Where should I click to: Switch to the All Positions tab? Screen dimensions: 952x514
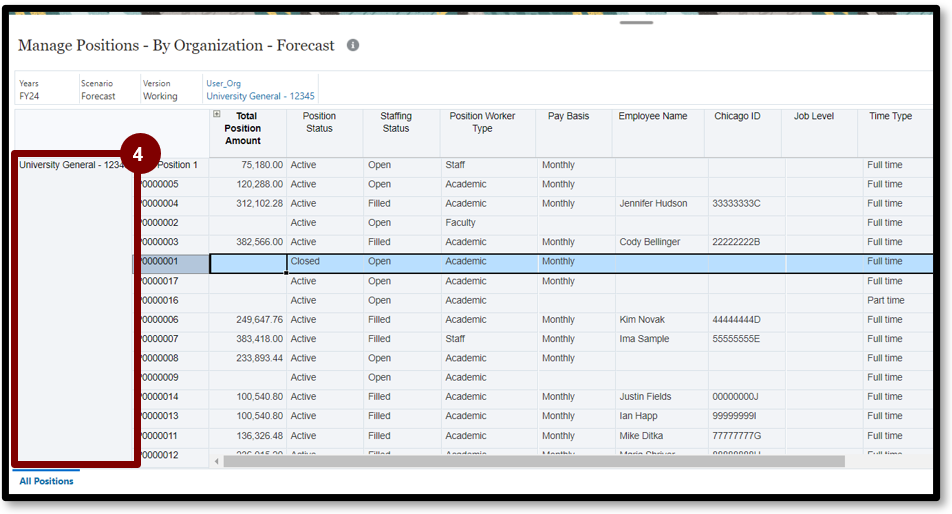[46, 481]
